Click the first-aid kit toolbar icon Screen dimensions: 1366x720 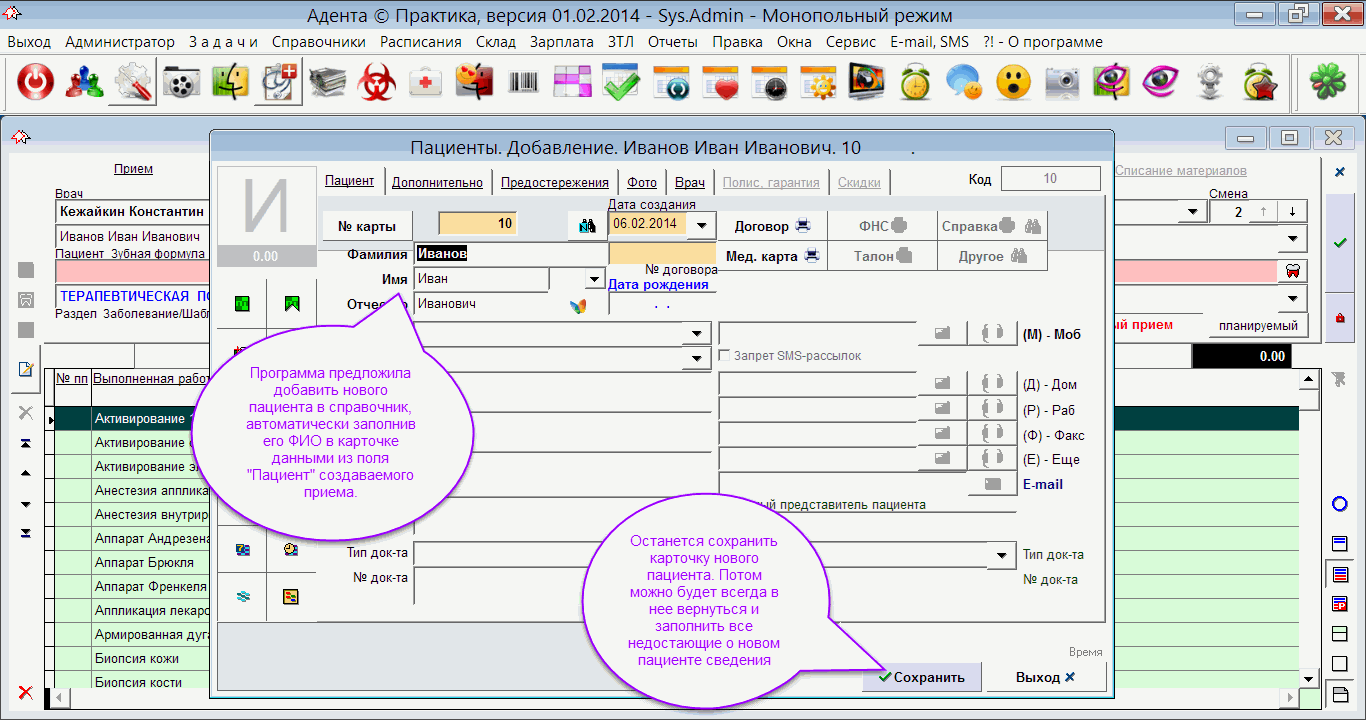click(x=426, y=83)
